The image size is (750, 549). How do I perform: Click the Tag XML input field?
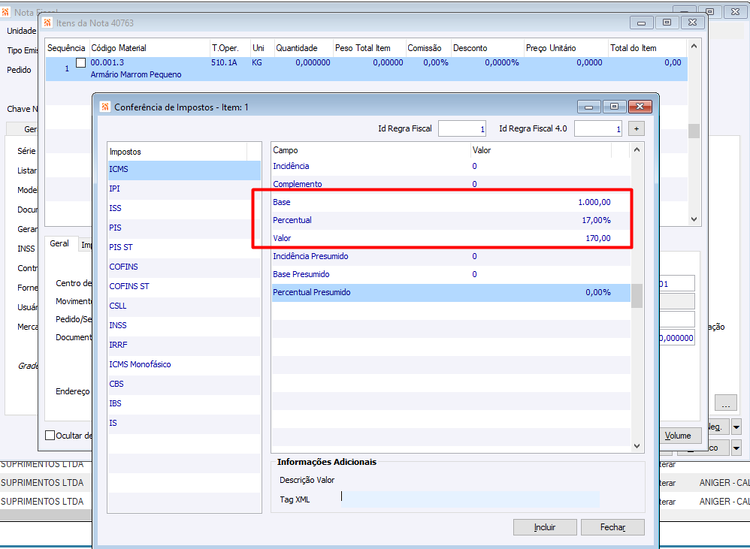pyautogui.click(x=469, y=499)
